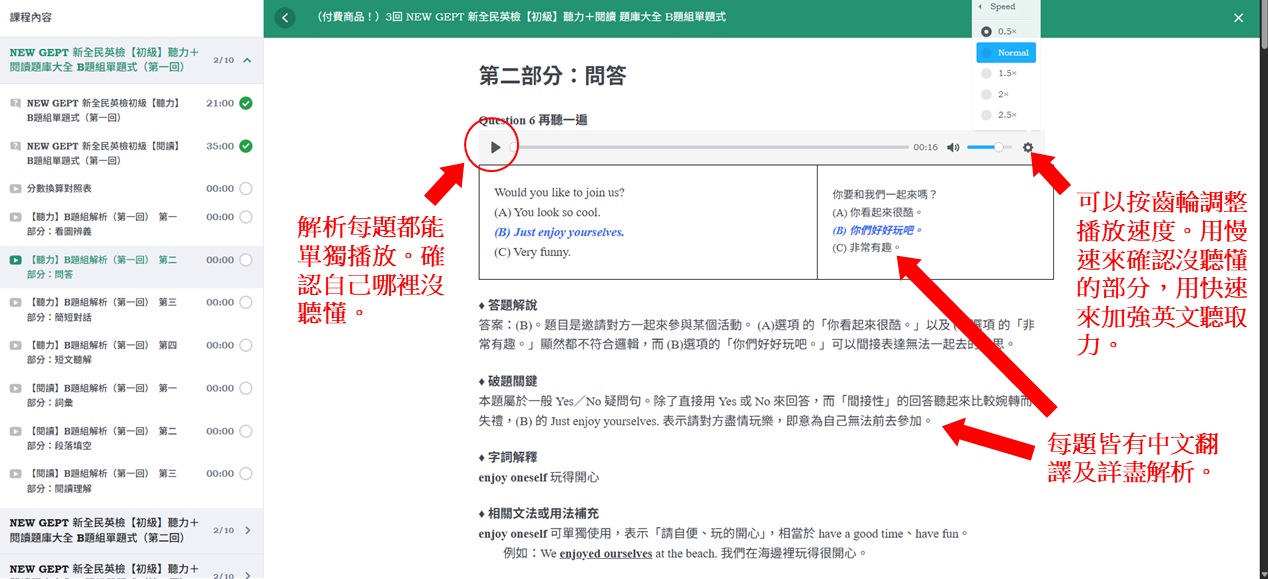Select the 2× playback speed
The width and height of the screenshot is (1268, 579).
(1005, 94)
